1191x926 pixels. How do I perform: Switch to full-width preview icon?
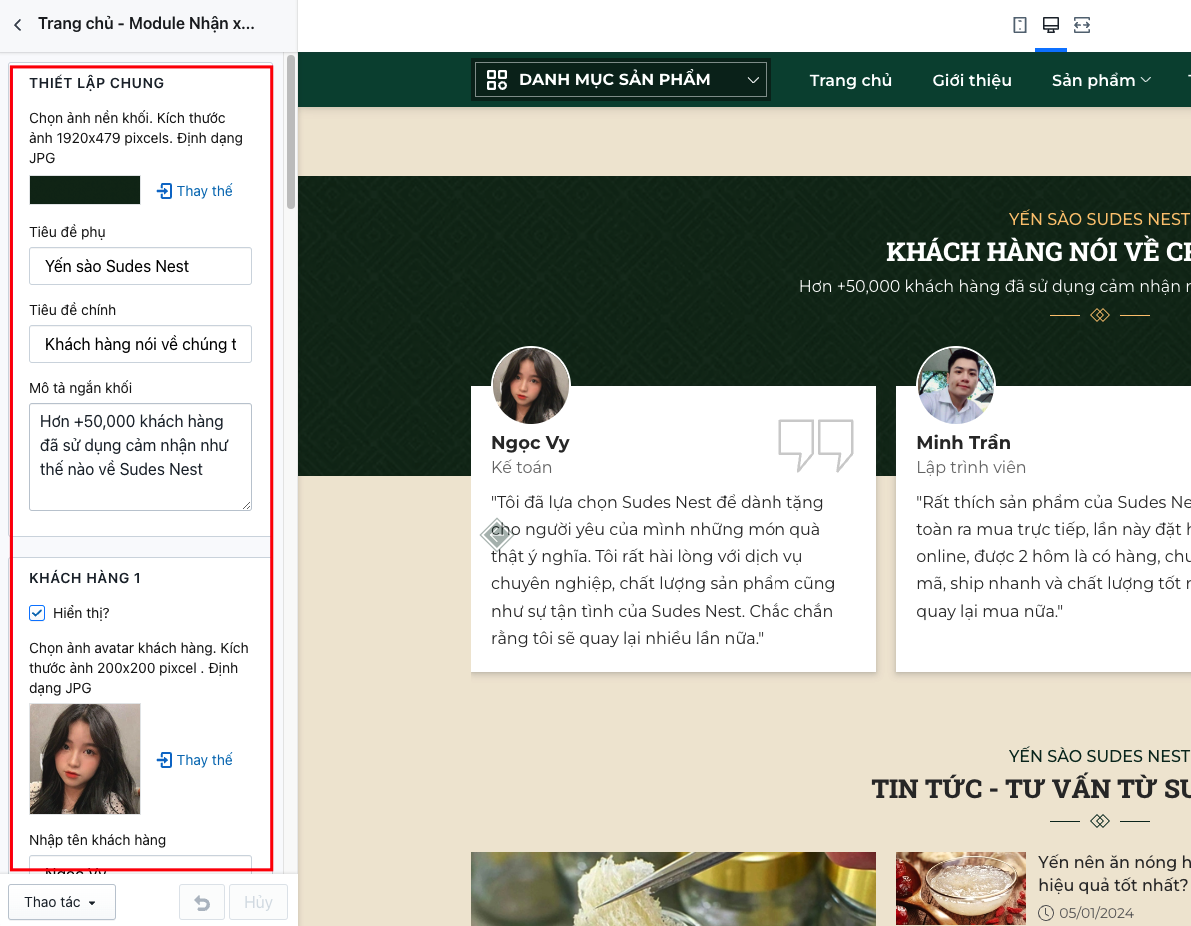(1082, 25)
